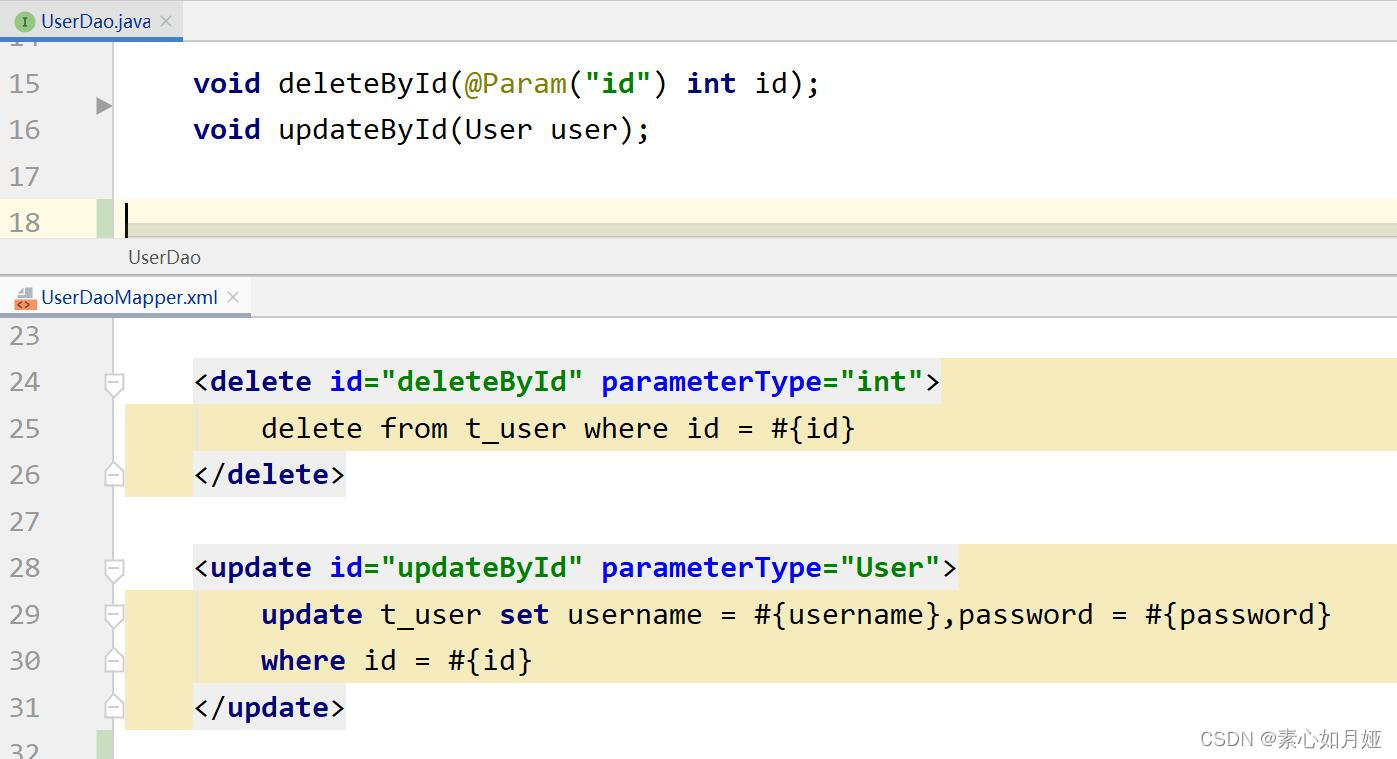Click line number 18 in the gutter

tap(25, 222)
